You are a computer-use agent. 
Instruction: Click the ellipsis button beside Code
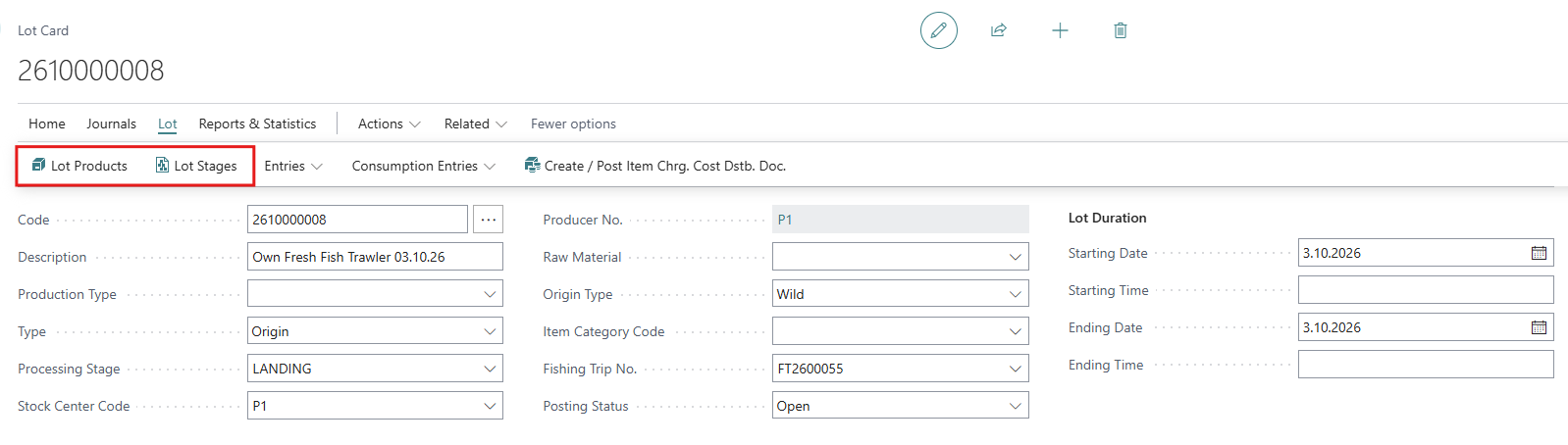[488, 220]
